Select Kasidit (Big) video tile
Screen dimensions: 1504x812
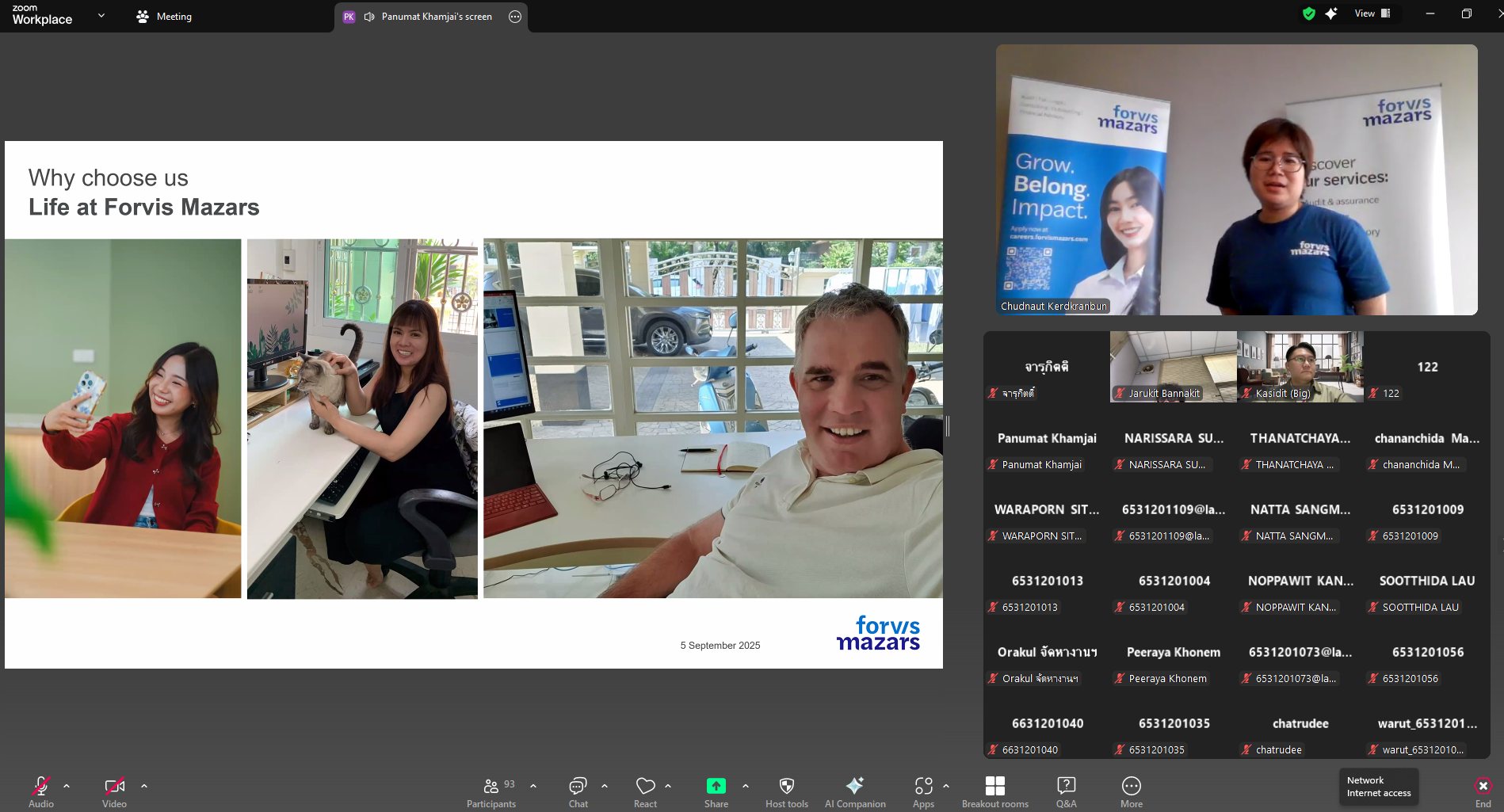click(1300, 367)
